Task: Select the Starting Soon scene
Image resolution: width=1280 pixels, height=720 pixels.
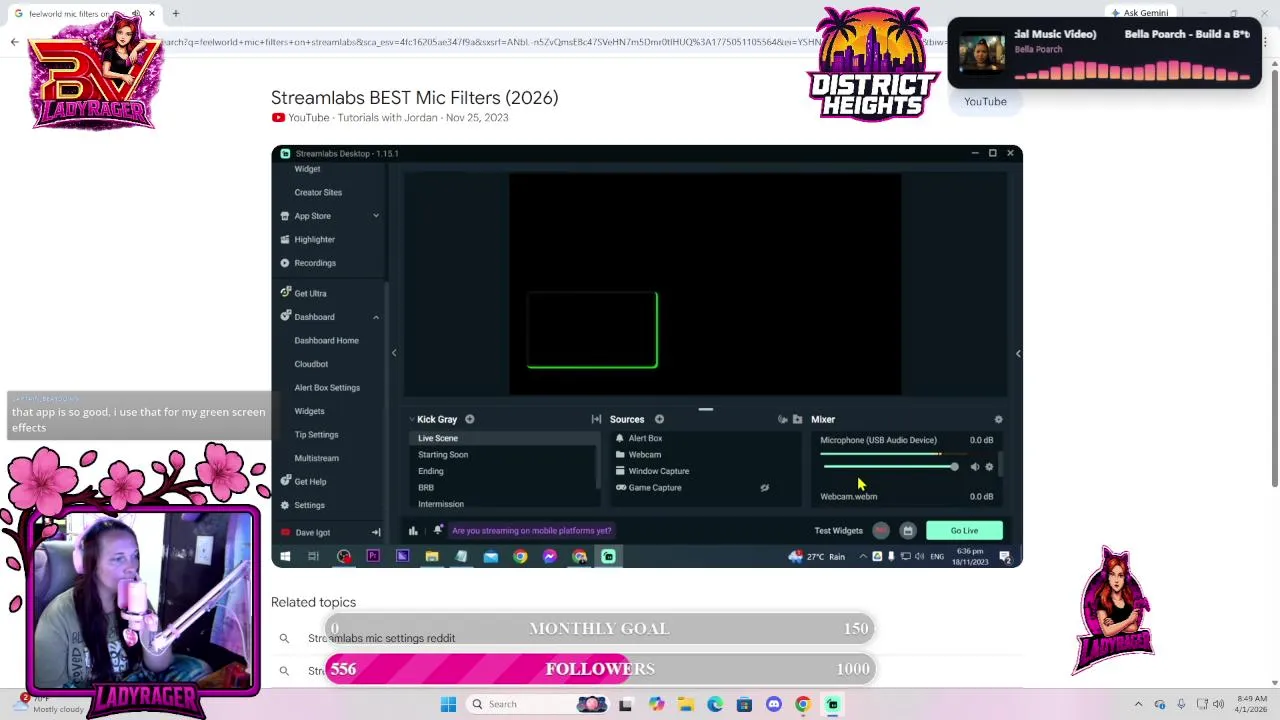Action: coord(443,455)
